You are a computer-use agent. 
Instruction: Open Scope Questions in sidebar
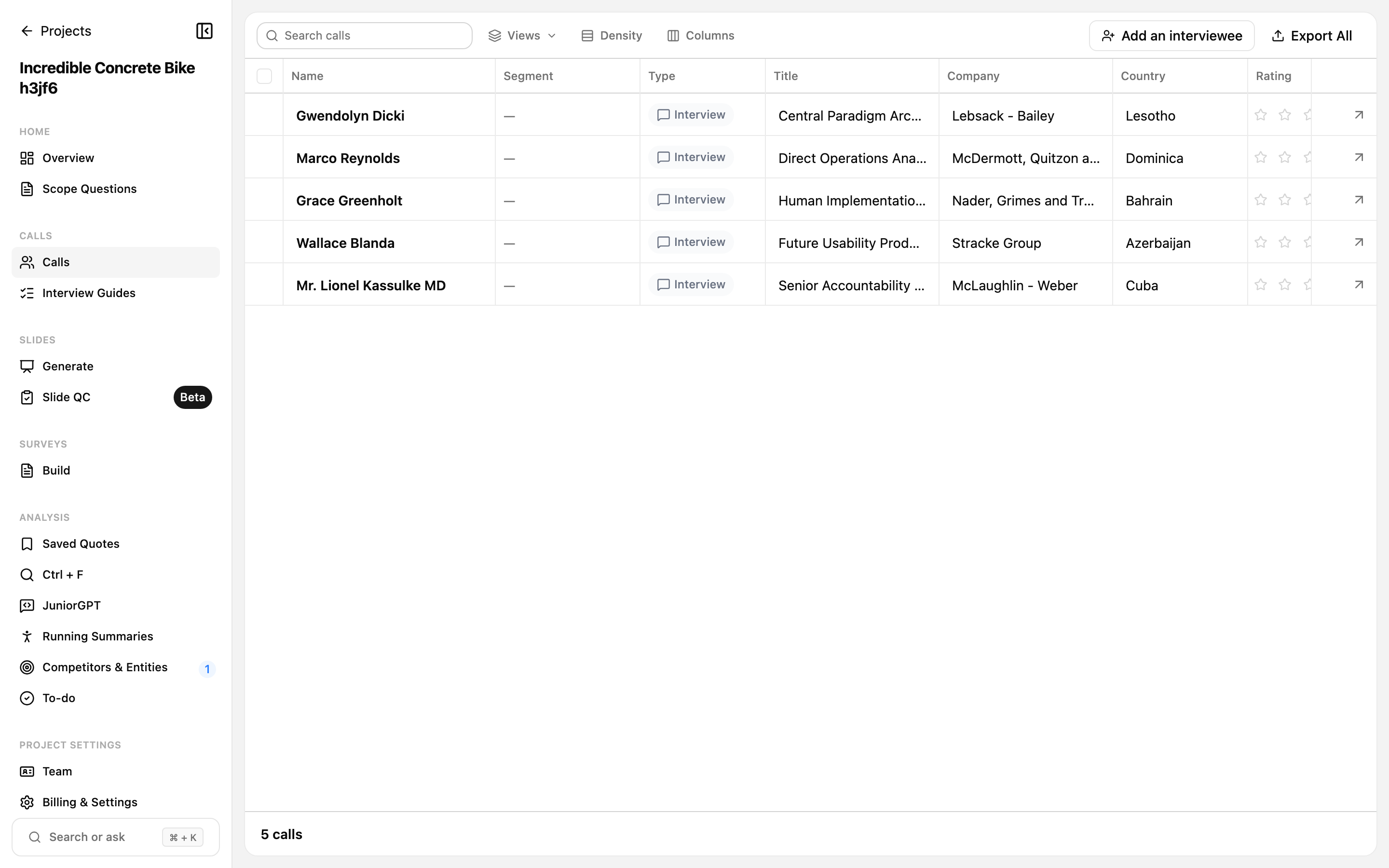[115, 189]
